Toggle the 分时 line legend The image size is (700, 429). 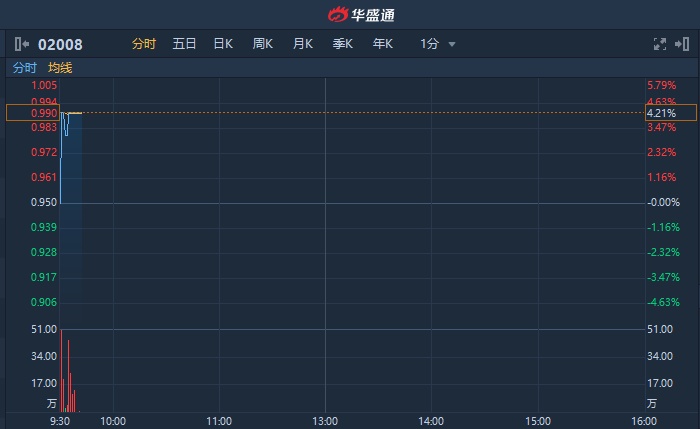click(25, 68)
